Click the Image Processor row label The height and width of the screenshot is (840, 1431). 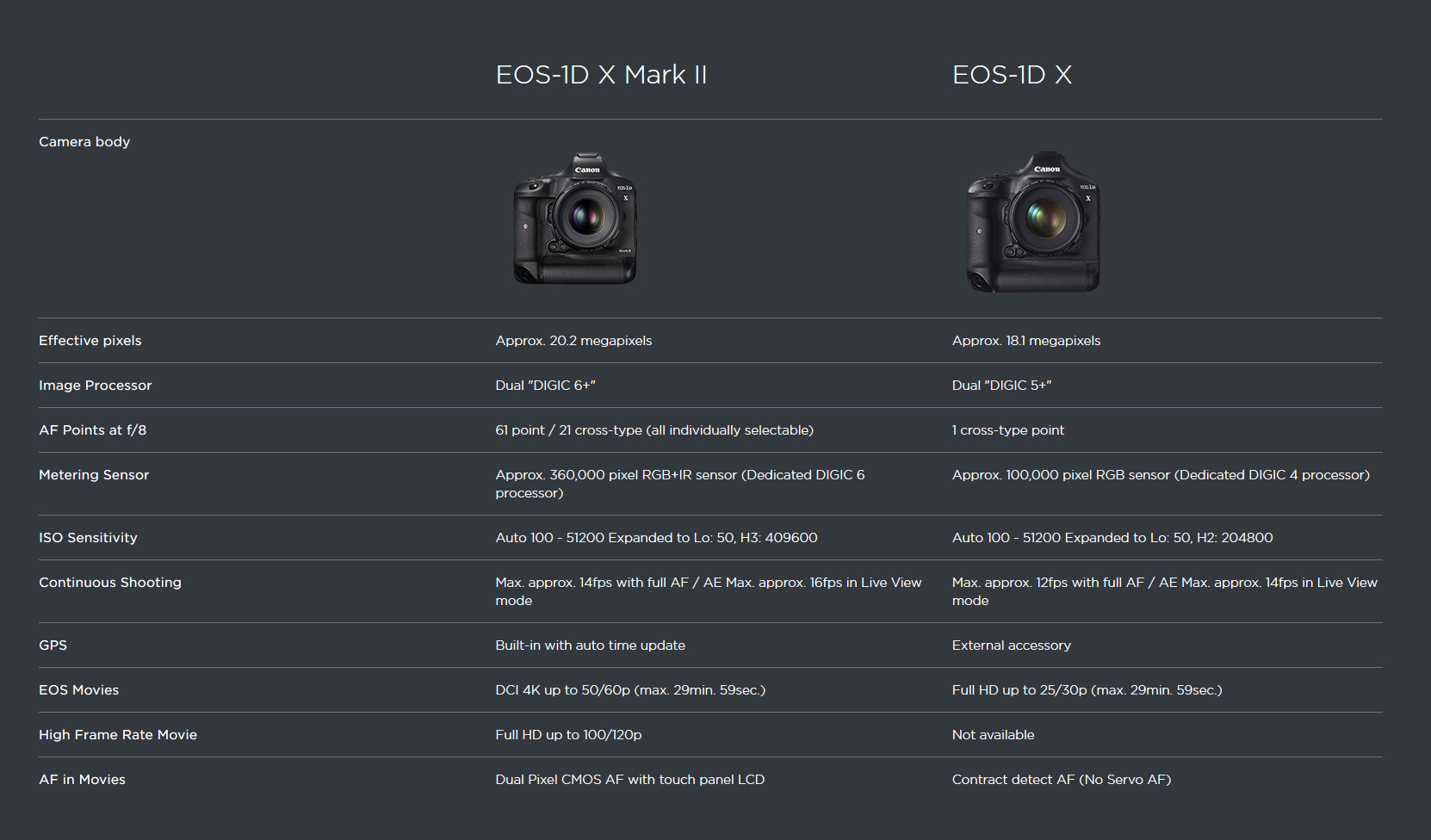point(96,386)
